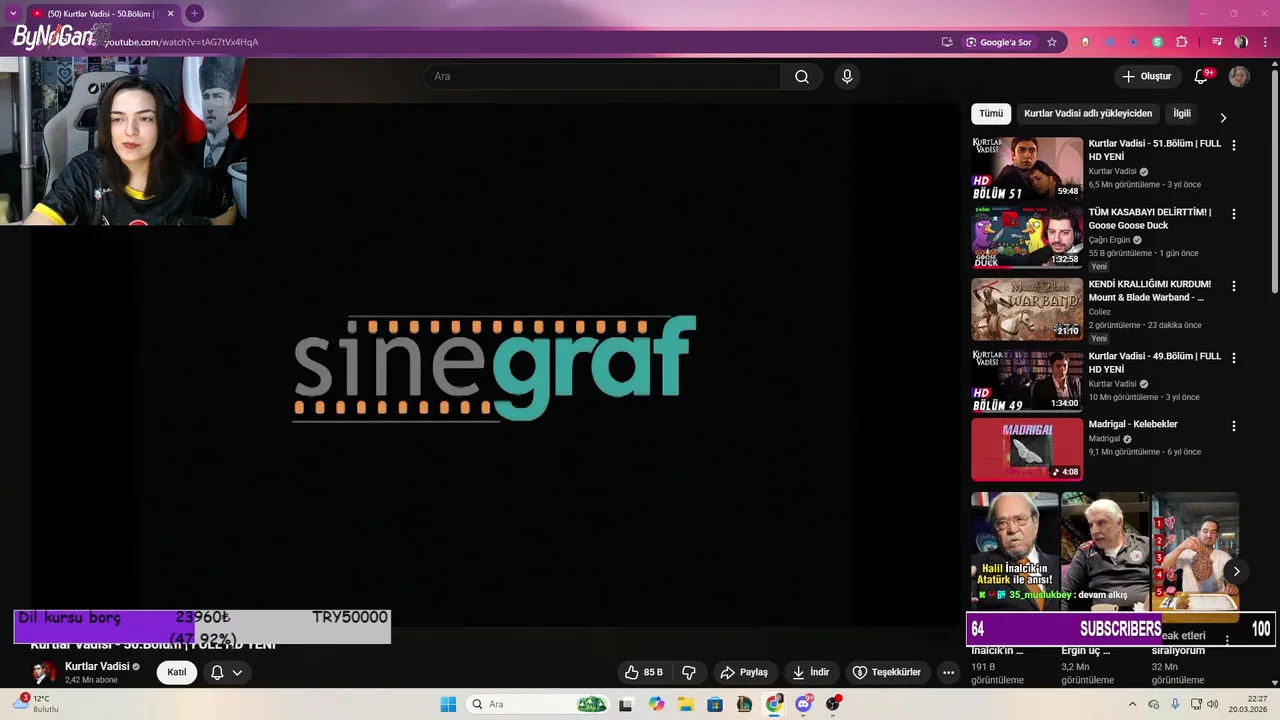The height and width of the screenshot is (720, 1280).
Task: Launch Copilot from the taskbar
Action: click(x=656, y=704)
